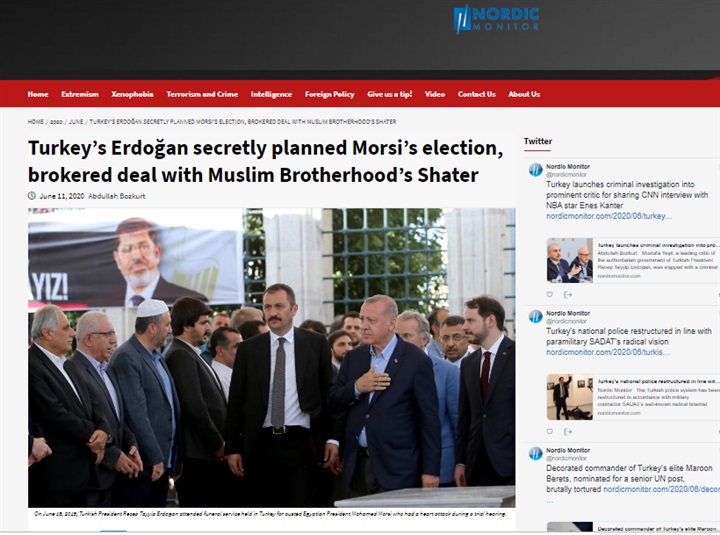Open the Extremism menu section
Screen dimensions: 720x535
(80, 94)
